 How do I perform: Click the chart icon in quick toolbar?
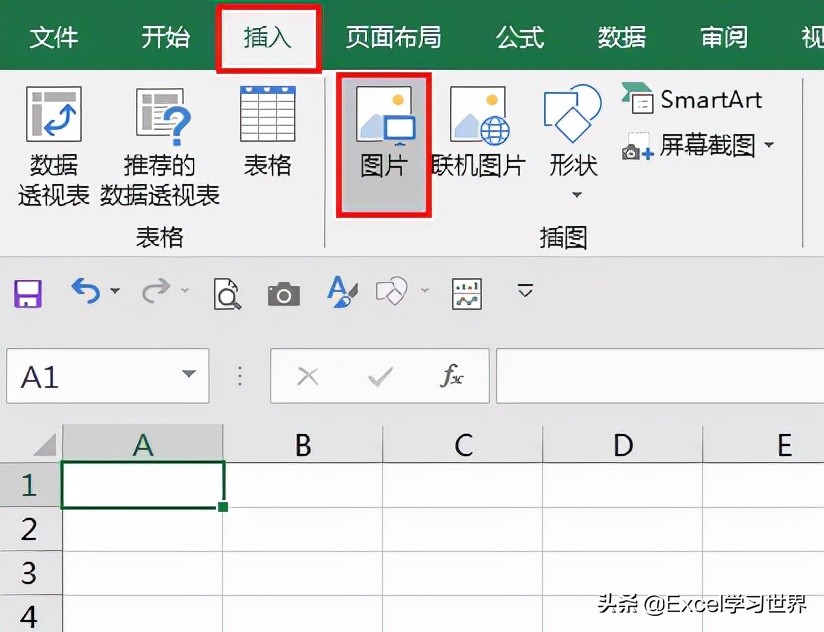[x=467, y=294]
